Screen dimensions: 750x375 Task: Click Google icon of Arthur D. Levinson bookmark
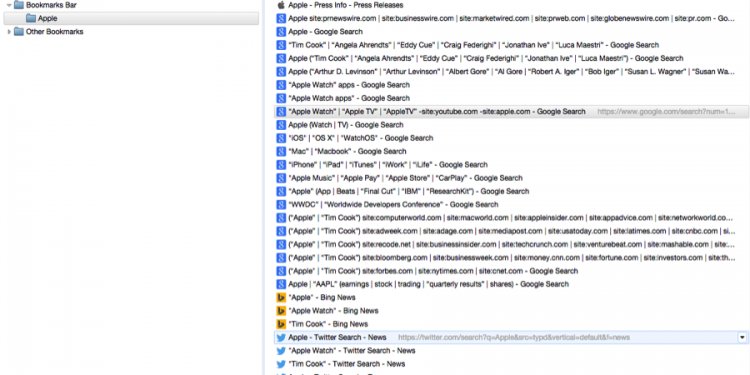(x=281, y=72)
